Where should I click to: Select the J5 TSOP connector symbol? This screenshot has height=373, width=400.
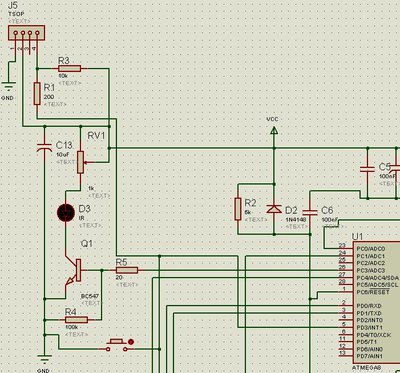click(26, 33)
